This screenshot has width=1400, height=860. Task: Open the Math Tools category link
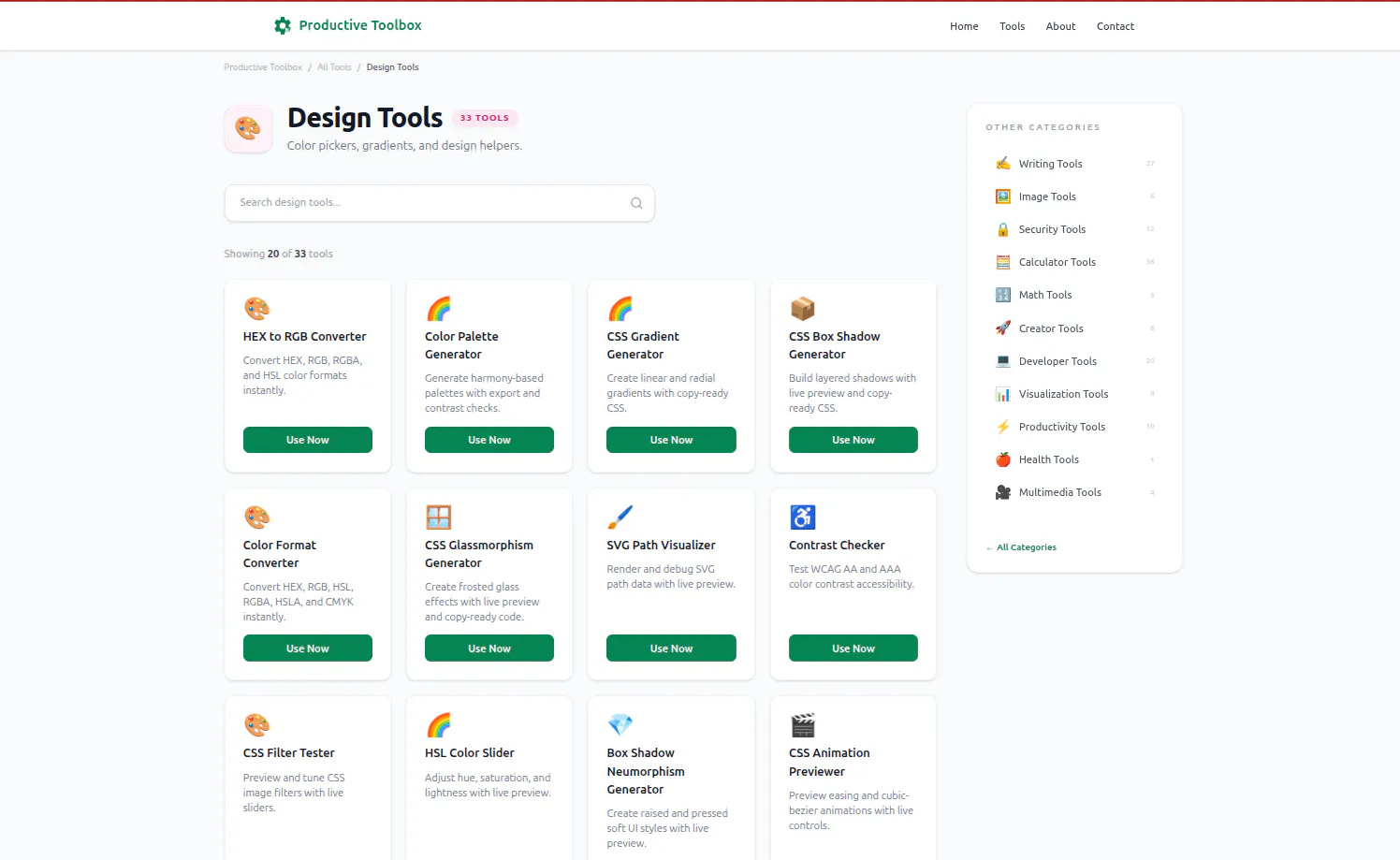coord(1074,295)
